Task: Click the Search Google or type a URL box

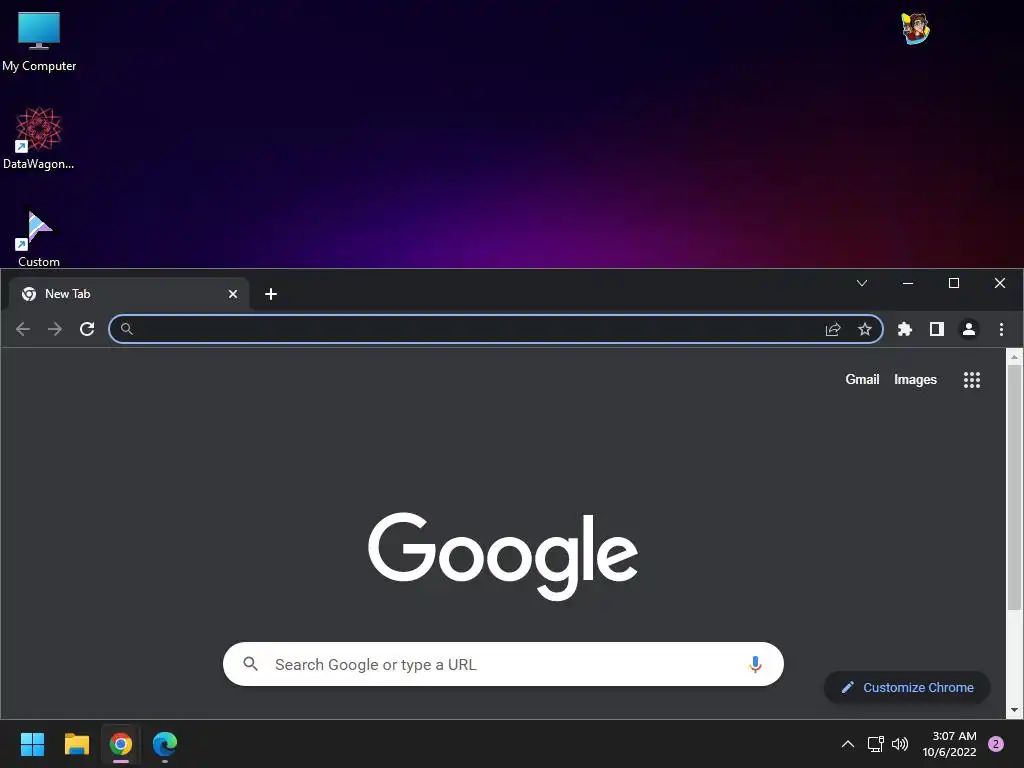Action: coord(503,664)
